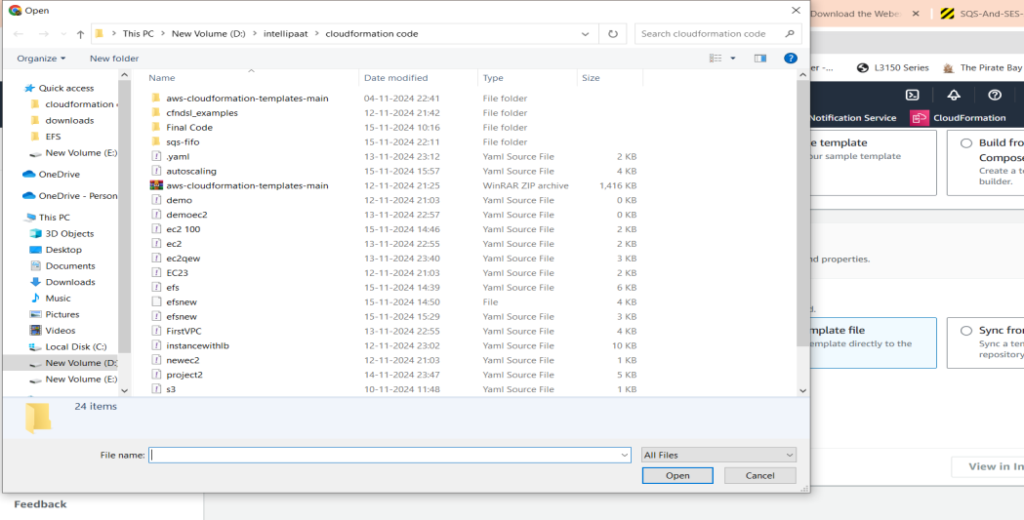
Task: Open AWS CloudShell icon in console header
Action: (x=912, y=95)
